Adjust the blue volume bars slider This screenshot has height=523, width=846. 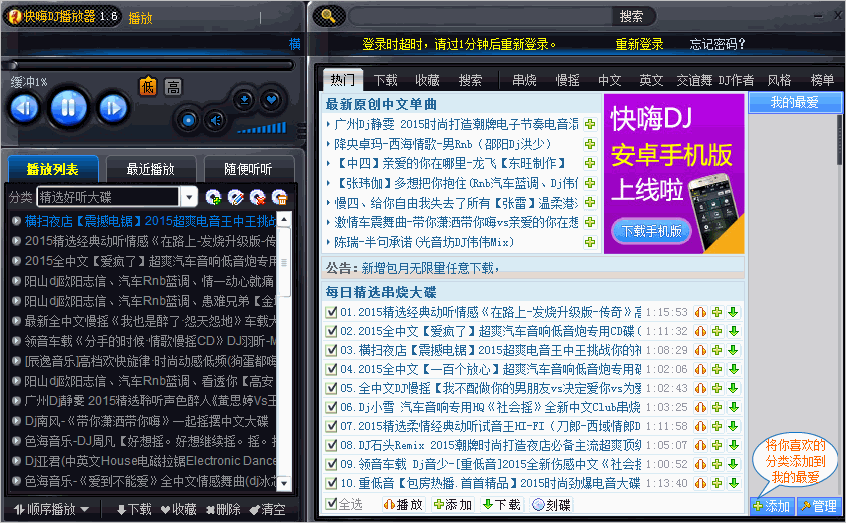261,128
